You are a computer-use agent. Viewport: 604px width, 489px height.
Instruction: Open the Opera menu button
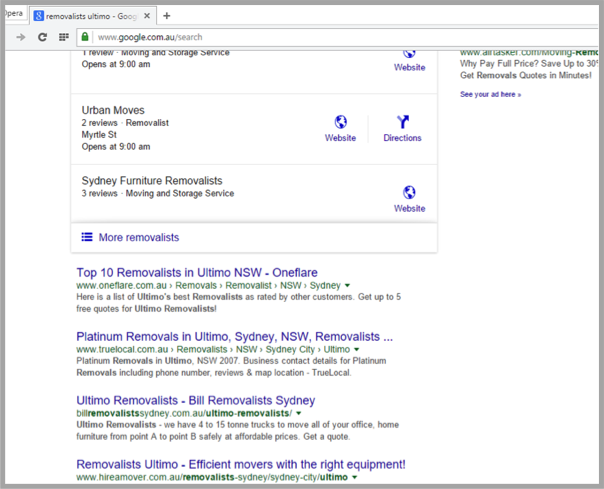[12, 14]
